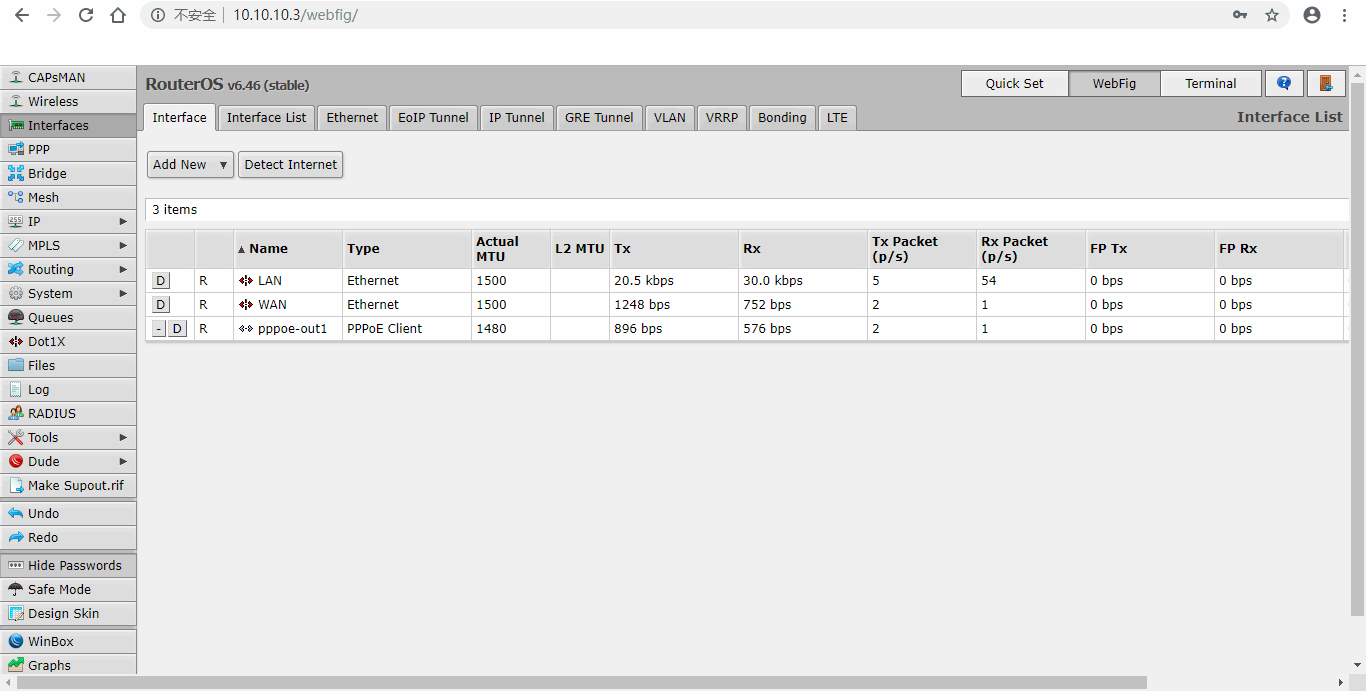
Task: Click the WinBox download item
Action: point(68,641)
